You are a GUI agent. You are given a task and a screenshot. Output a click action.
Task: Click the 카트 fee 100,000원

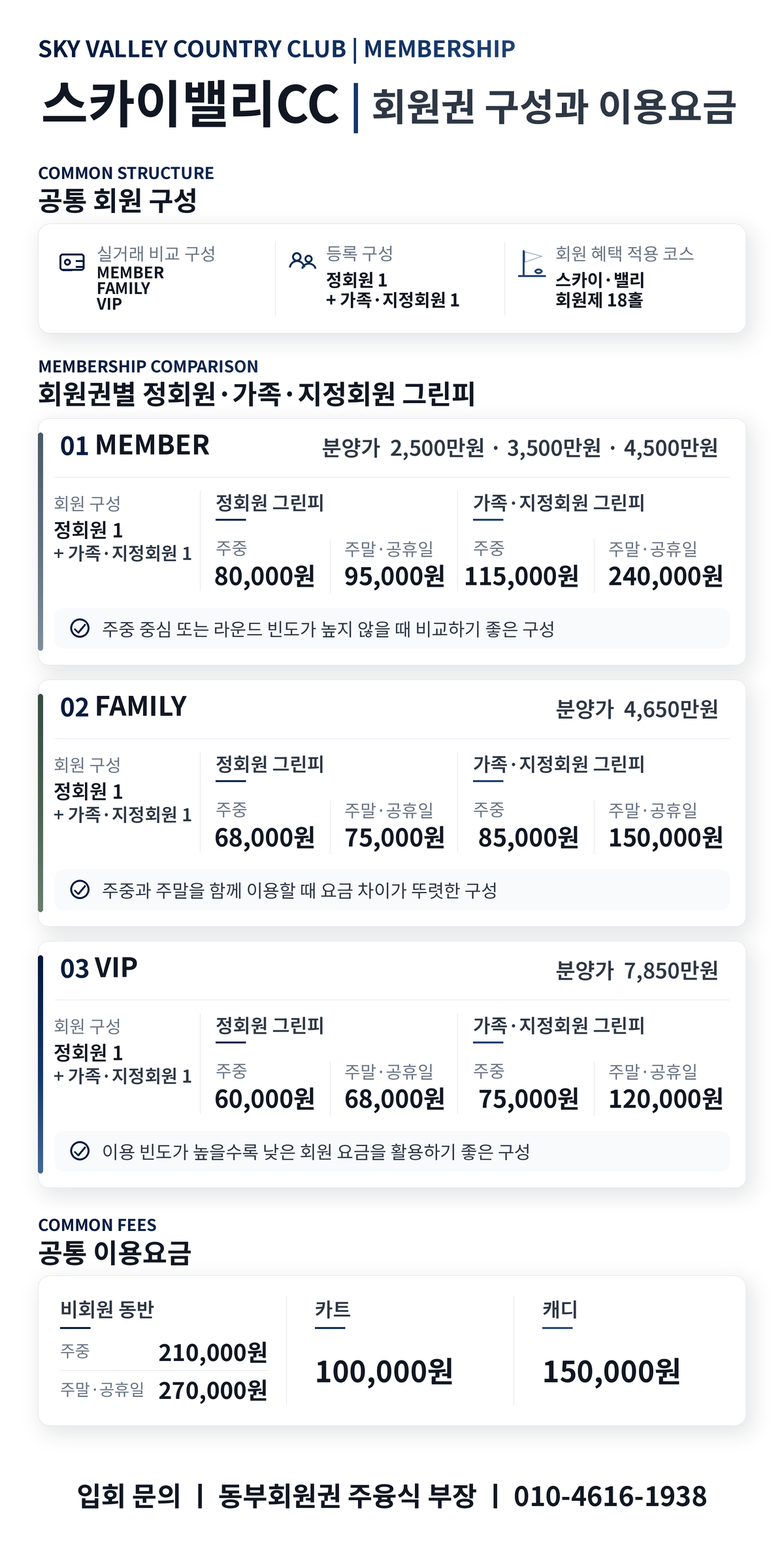tap(384, 1371)
